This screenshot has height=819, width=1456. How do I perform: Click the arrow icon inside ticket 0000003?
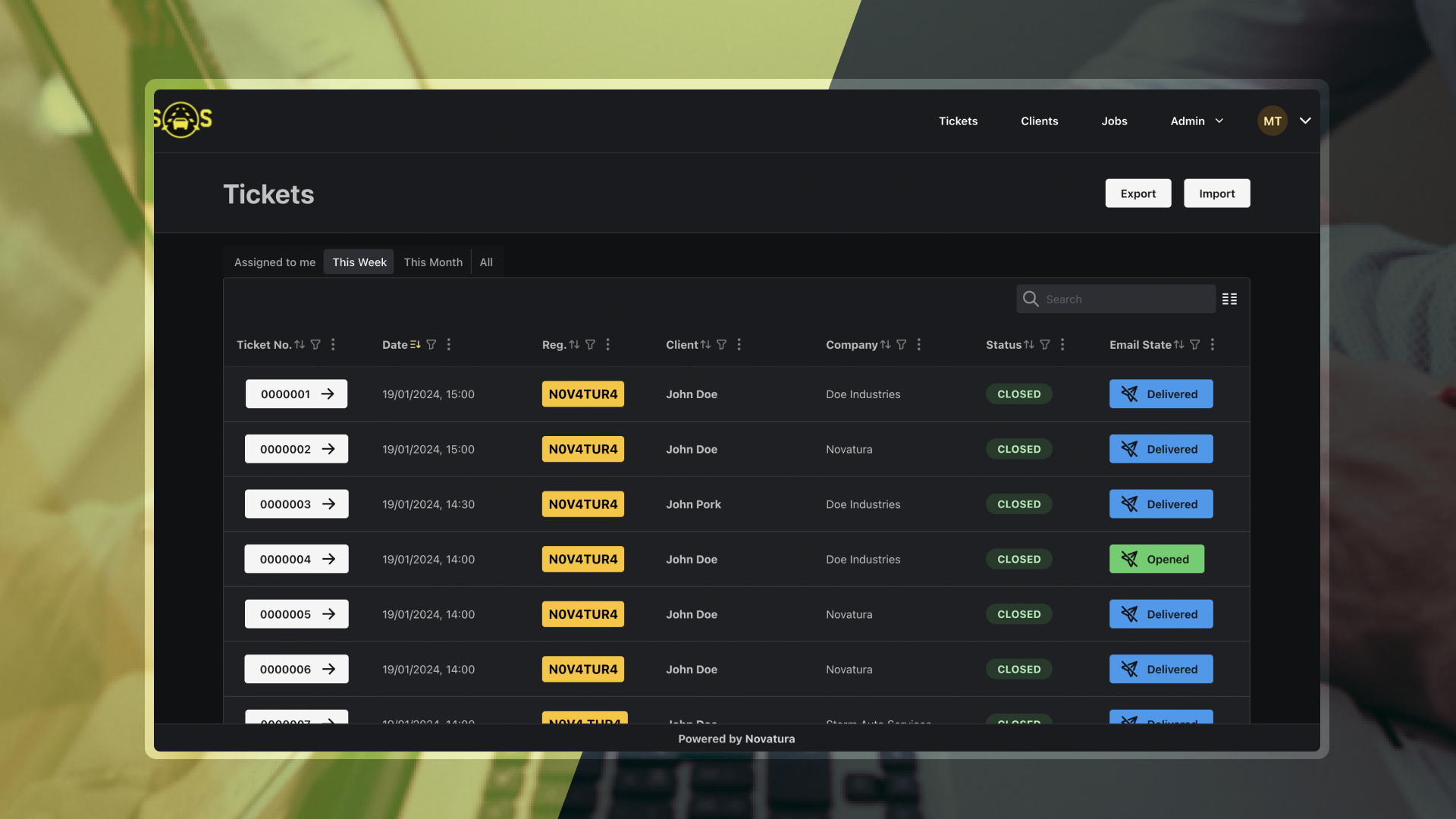[328, 504]
